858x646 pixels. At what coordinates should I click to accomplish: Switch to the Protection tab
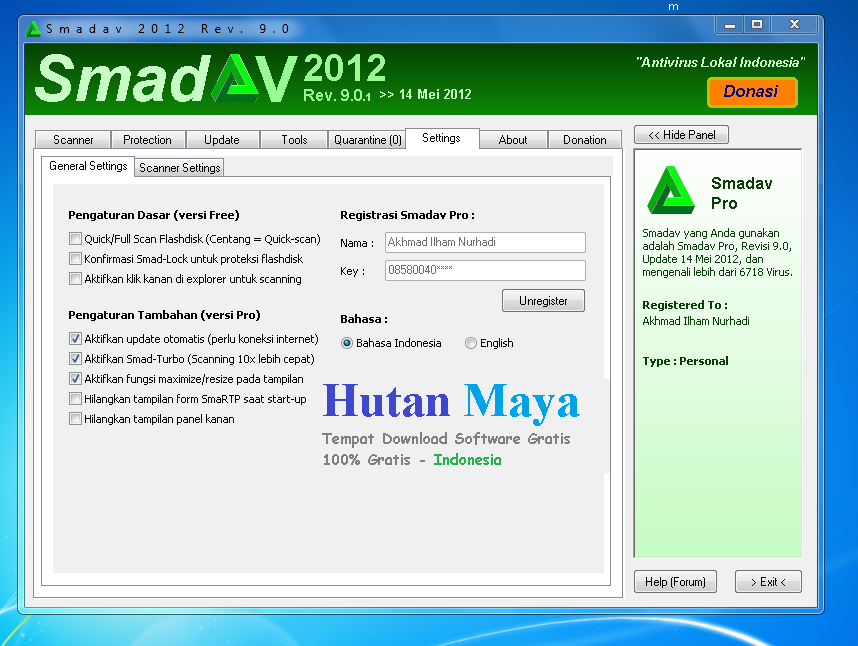pos(147,140)
